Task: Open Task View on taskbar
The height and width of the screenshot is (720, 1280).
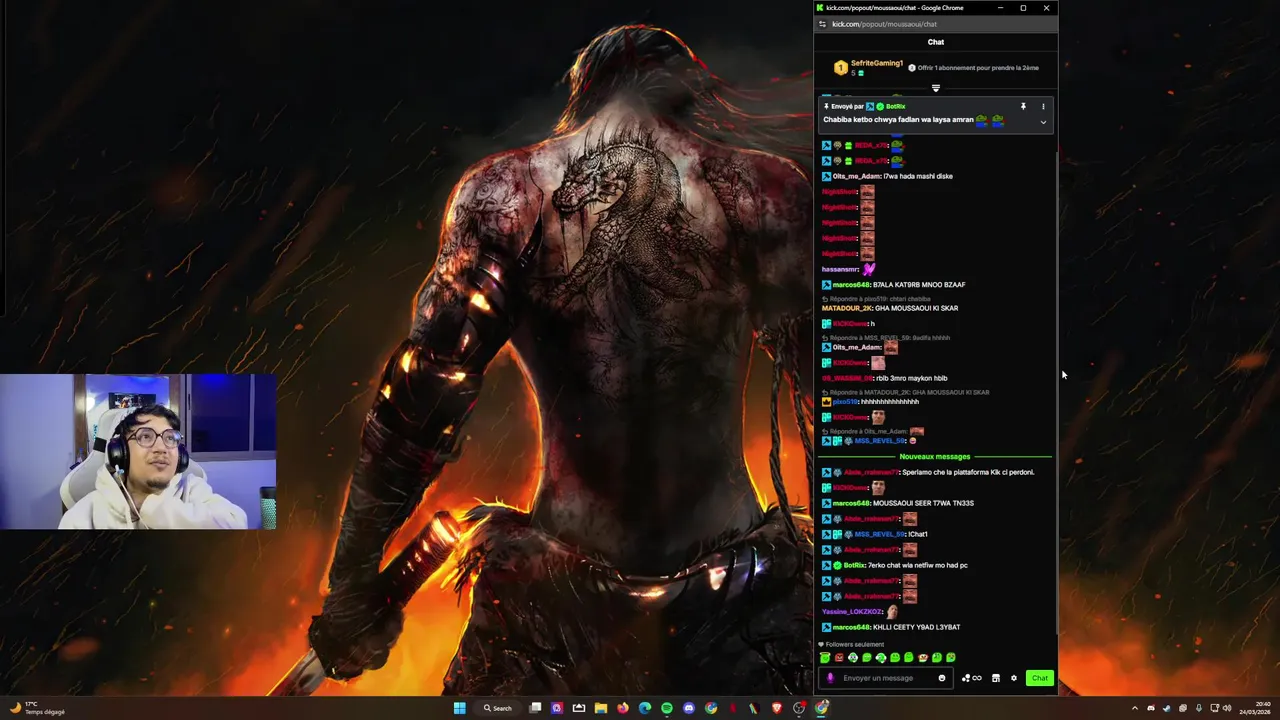Action: point(535,708)
